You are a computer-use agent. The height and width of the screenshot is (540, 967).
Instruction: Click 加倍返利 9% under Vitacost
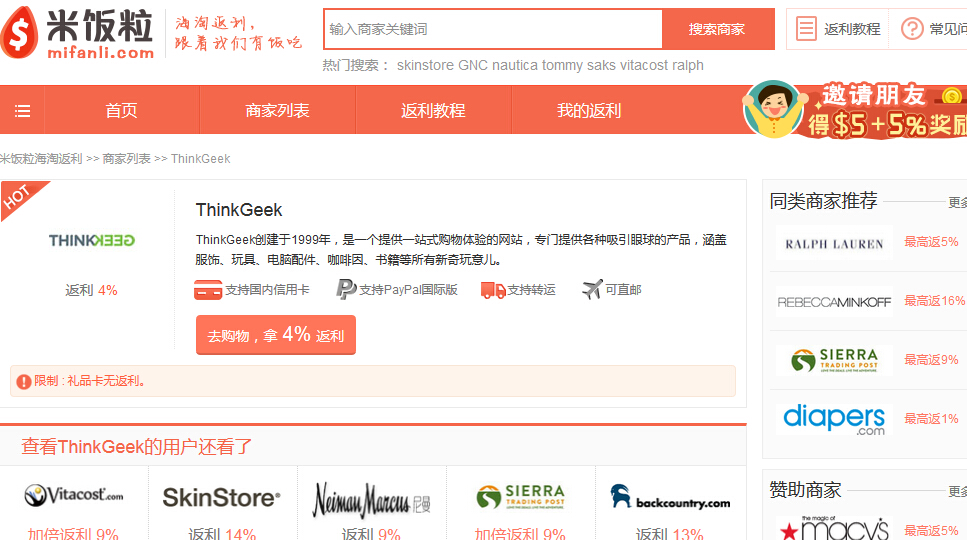[x=73, y=534]
